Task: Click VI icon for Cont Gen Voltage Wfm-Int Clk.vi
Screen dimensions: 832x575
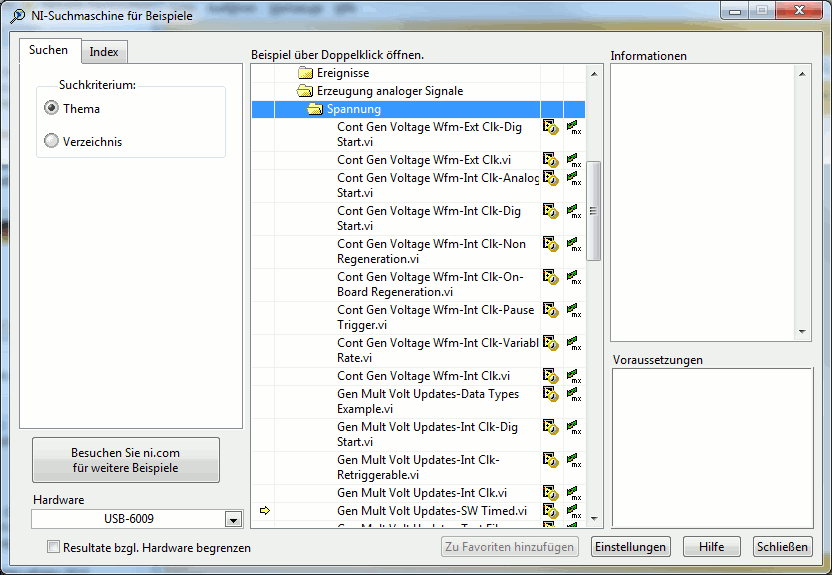Action: click(x=550, y=376)
